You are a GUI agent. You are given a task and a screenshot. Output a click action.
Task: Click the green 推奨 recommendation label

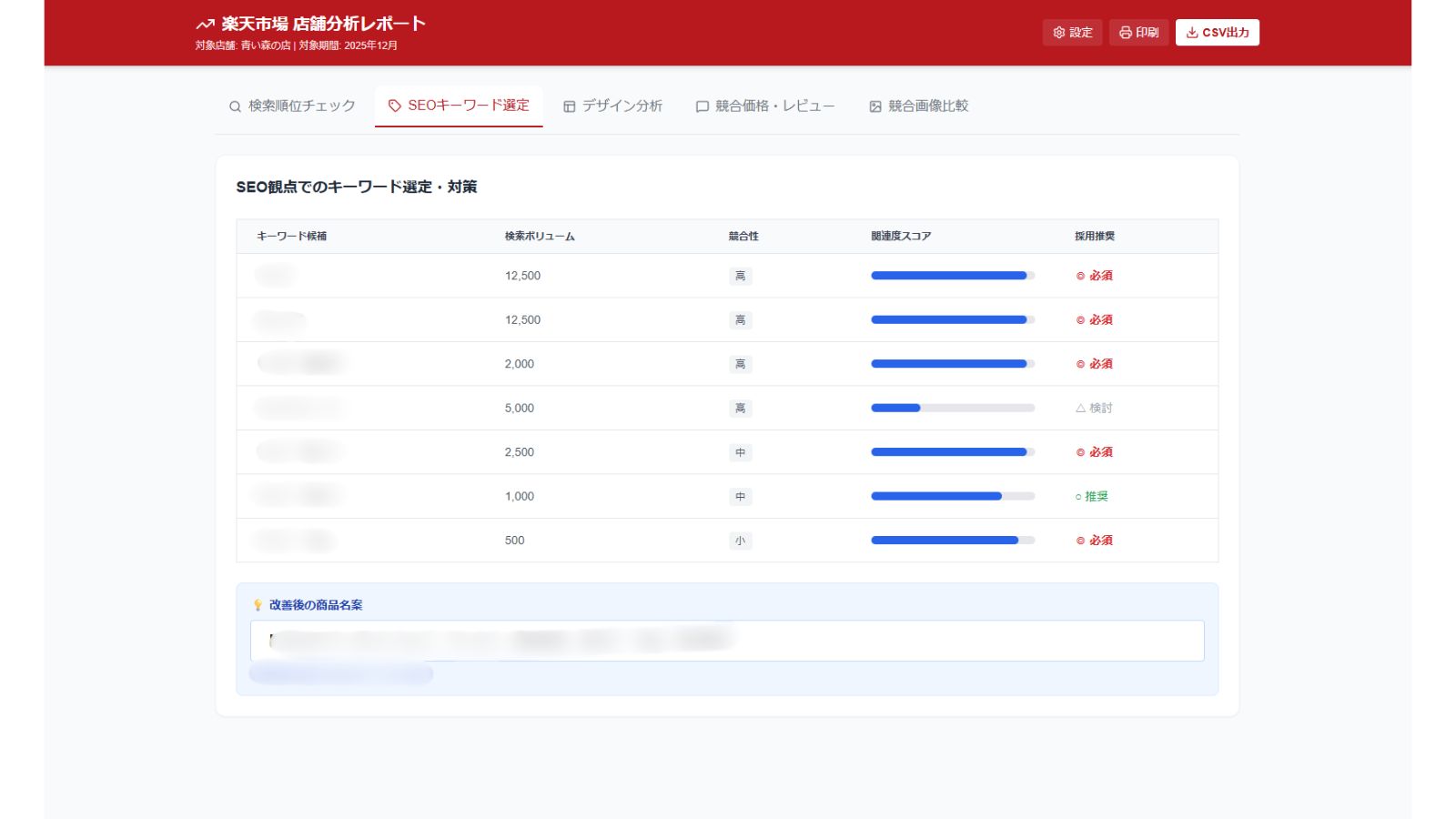[x=1092, y=497]
